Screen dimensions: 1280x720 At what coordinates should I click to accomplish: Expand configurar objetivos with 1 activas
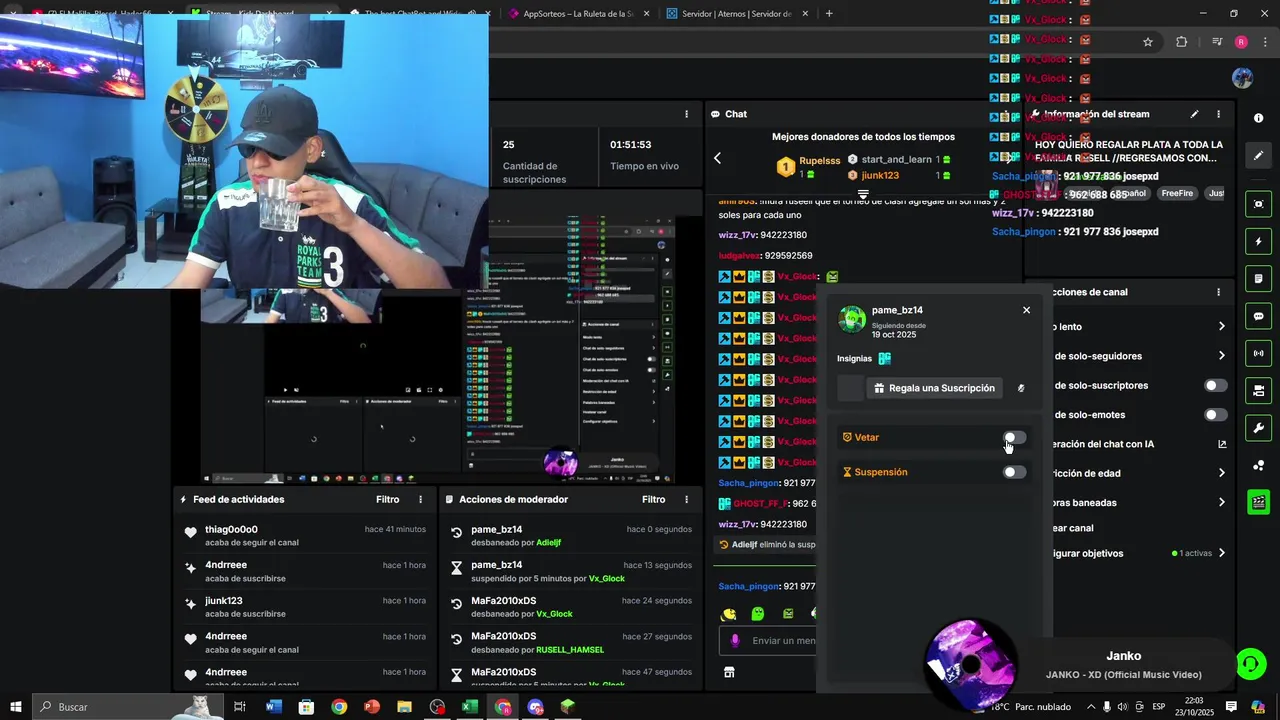[1221, 553]
